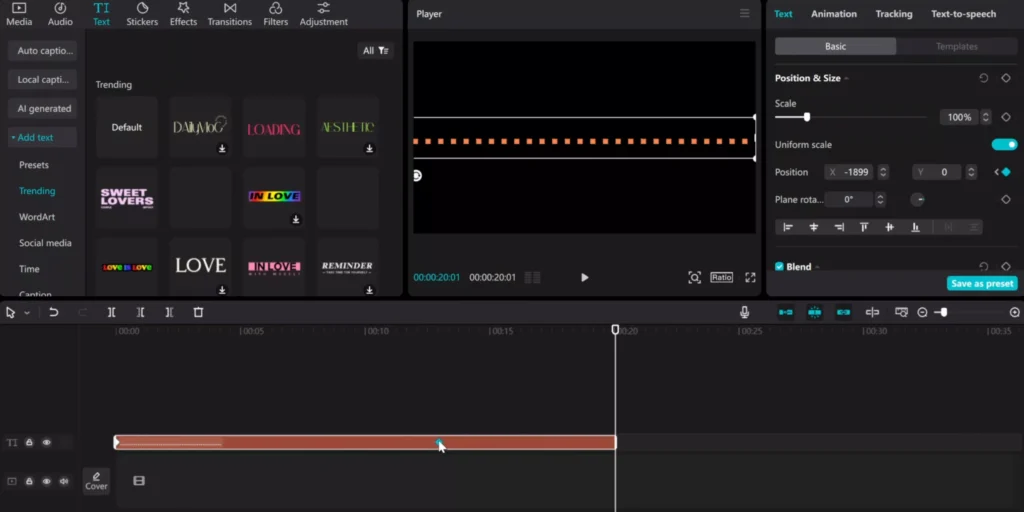1024x512 pixels.
Task: Click the AI generated button
Action: click(42, 108)
